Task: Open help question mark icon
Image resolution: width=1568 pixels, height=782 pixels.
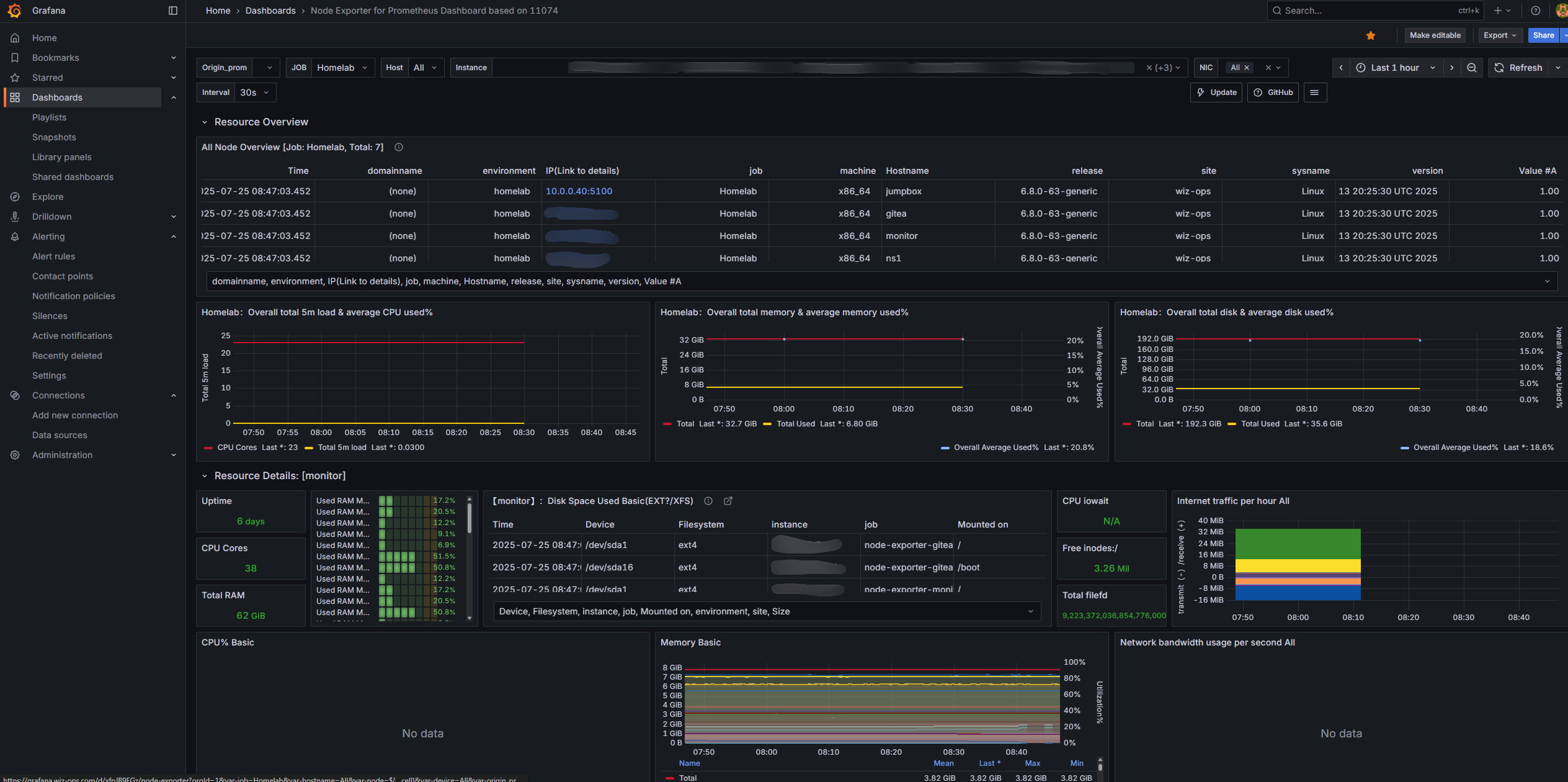Action: click(1536, 11)
